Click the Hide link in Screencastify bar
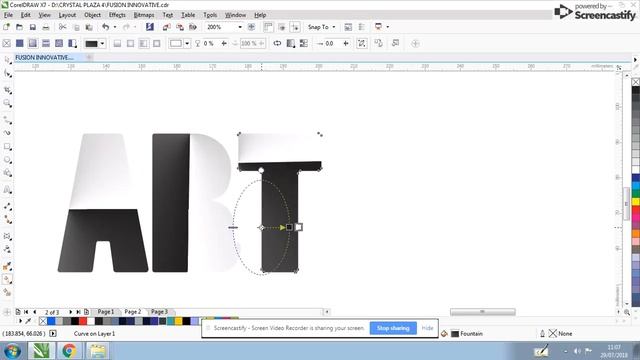The height and width of the screenshot is (360, 640). [x=427, y=328]
